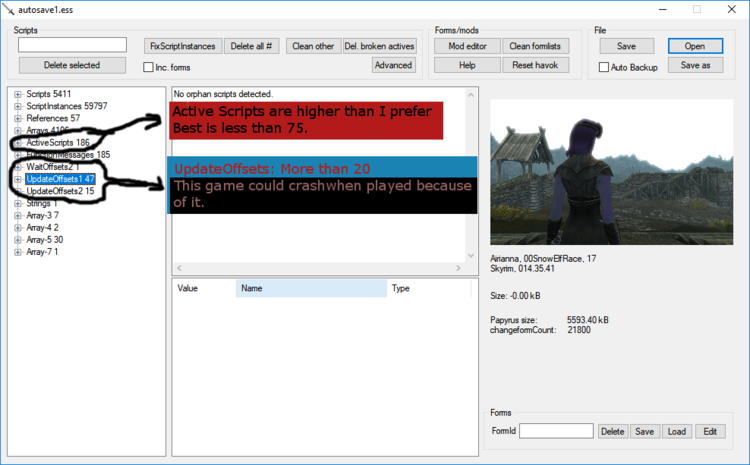750x465 pixels.
Task: Click the Forms Edit button
Action: [710, 432]
